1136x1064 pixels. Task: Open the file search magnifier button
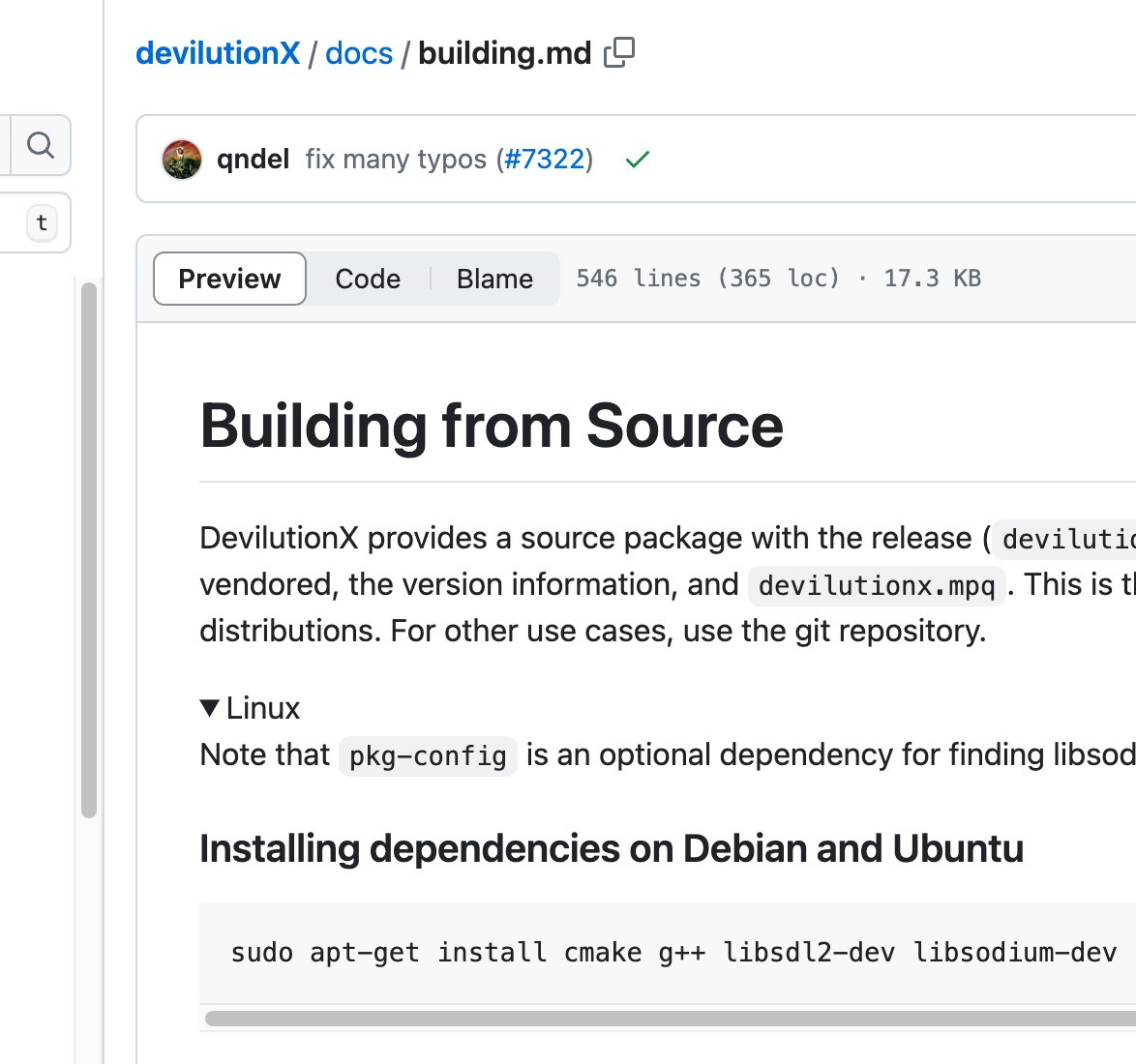click(41, 145)
